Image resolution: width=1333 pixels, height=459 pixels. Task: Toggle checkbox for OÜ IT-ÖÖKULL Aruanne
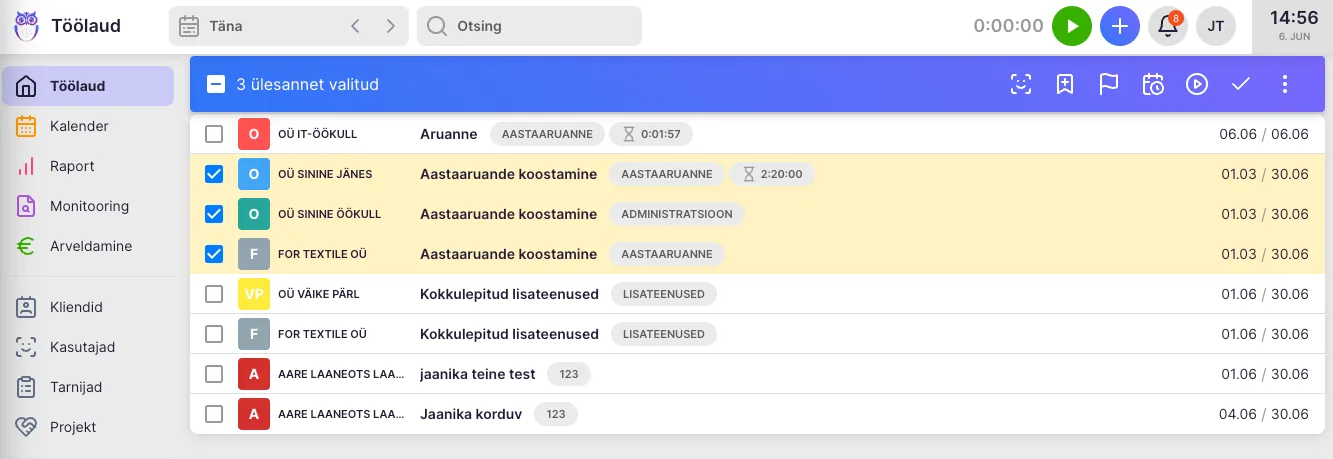click(214, 134)
